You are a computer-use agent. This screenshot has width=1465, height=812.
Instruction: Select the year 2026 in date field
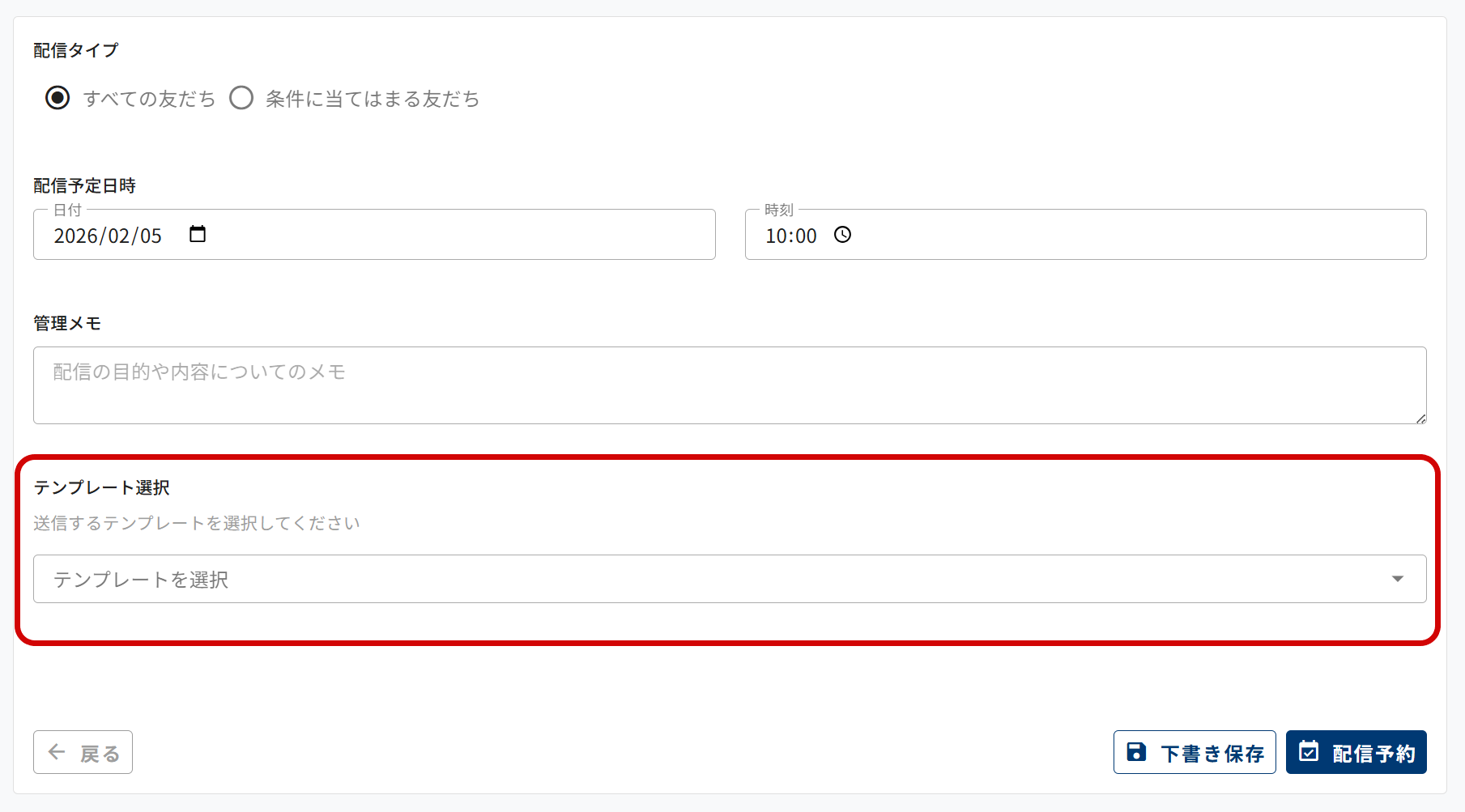[x=75, y=236]
